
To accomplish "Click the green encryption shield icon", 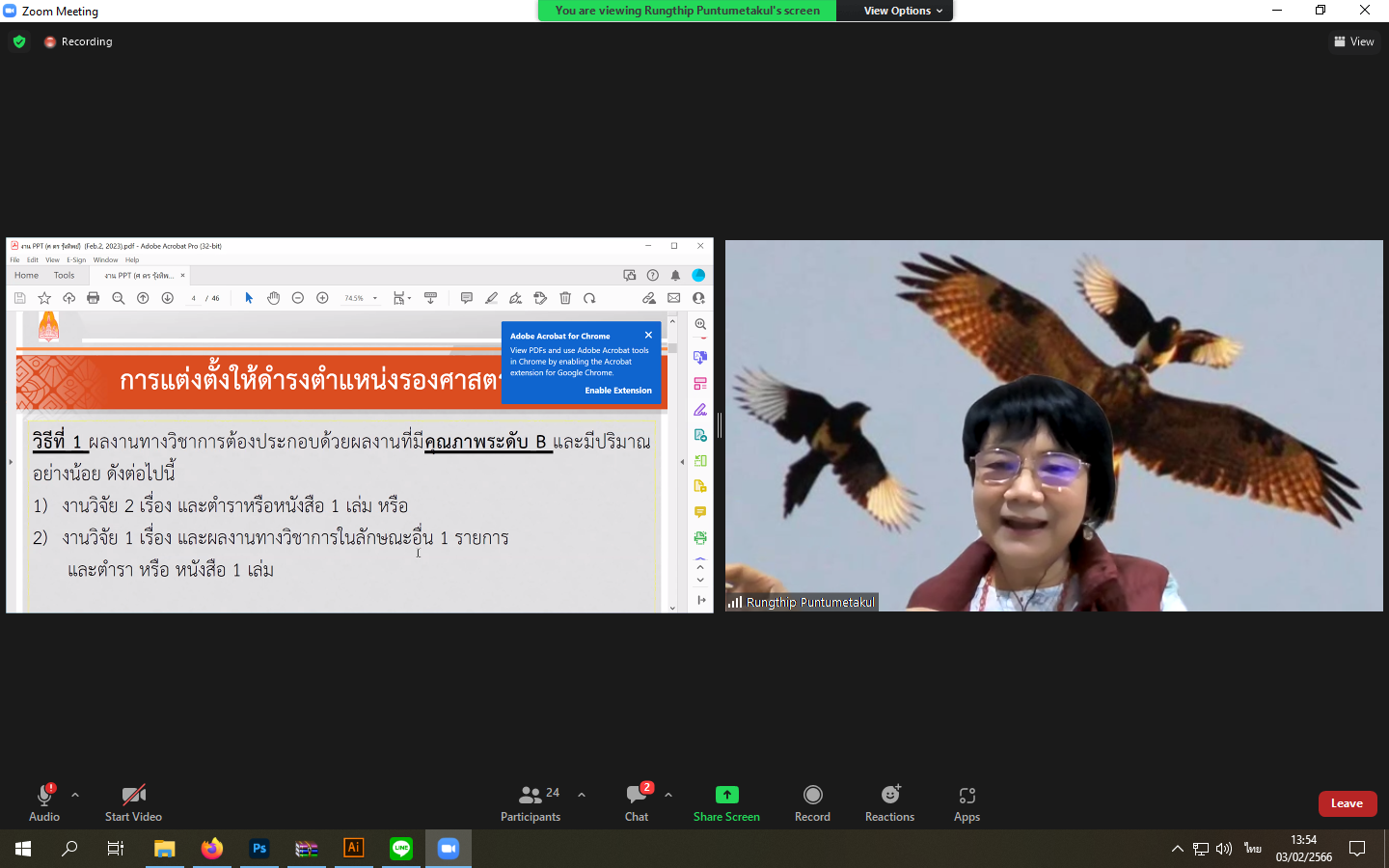I will click(x=19, y=41).
